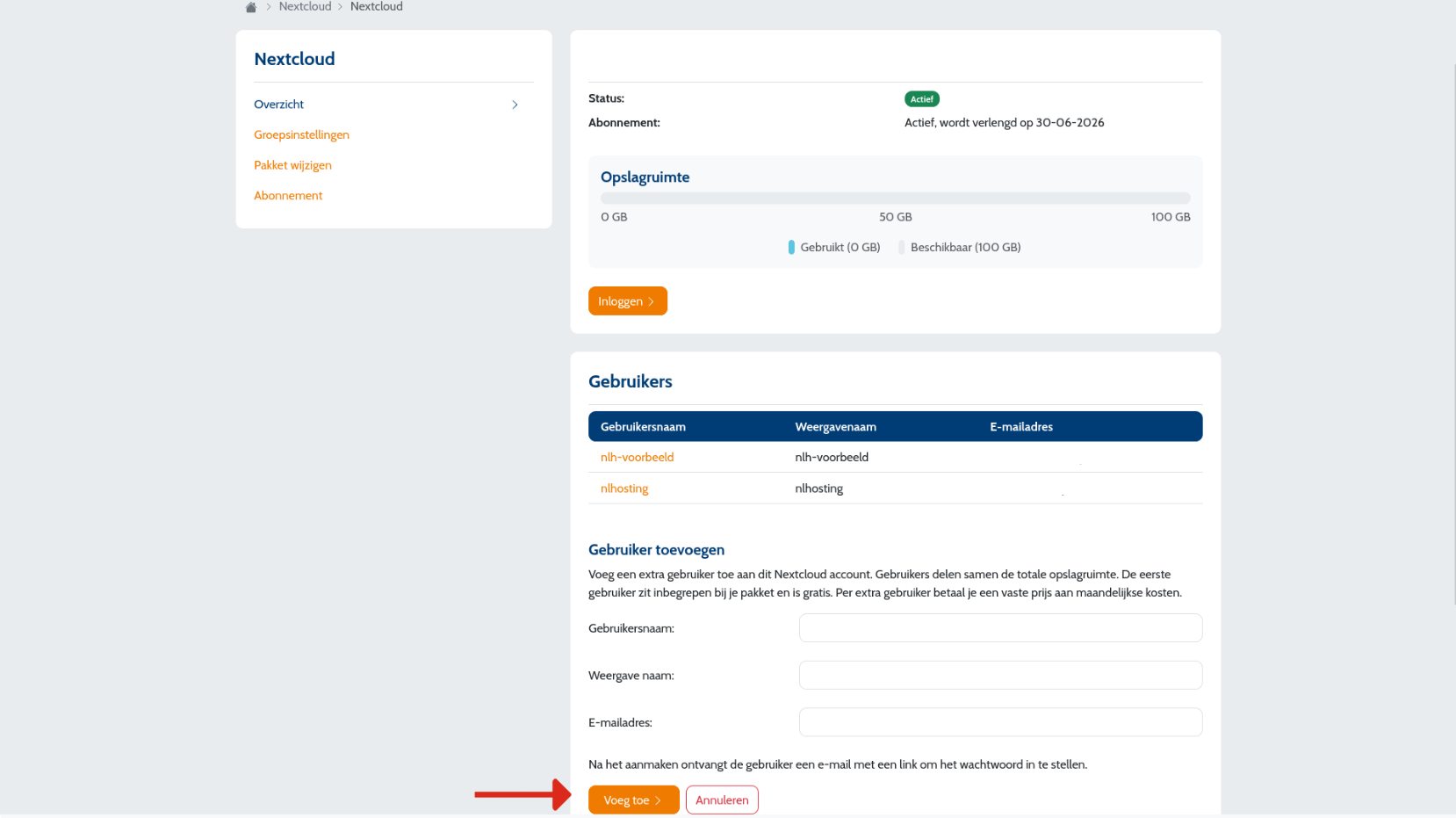Screen dimensions: 1456x818
Task: Expand the Overzicht chevron arrow
Action: point(515,105)
